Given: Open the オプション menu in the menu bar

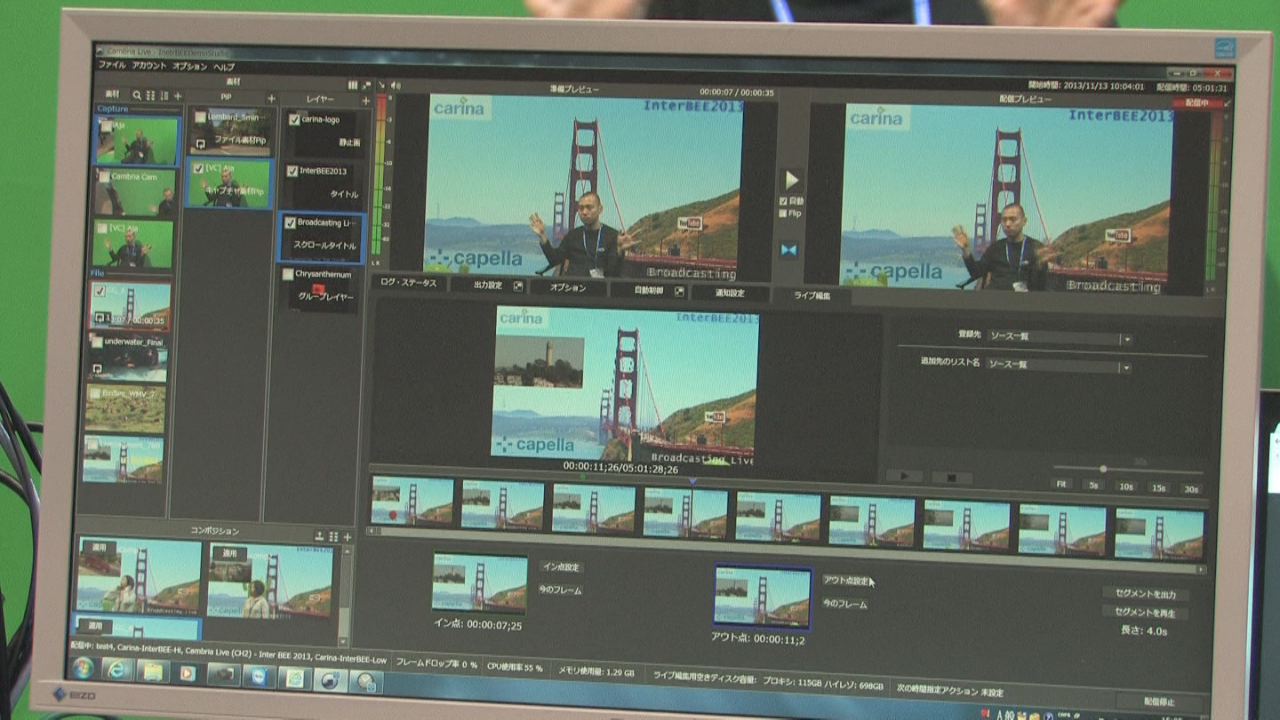Looking at the screenshot, I should pos(190,66).
